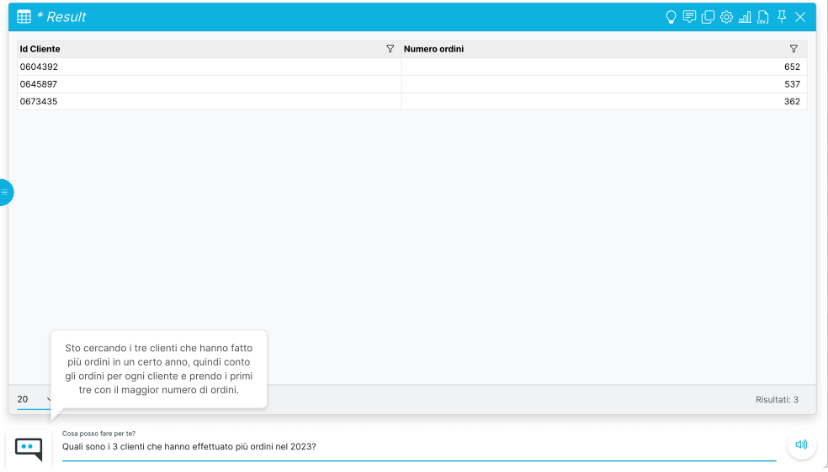Click the question input field
The width and height of the screenshot is (828, 472).
419,447
